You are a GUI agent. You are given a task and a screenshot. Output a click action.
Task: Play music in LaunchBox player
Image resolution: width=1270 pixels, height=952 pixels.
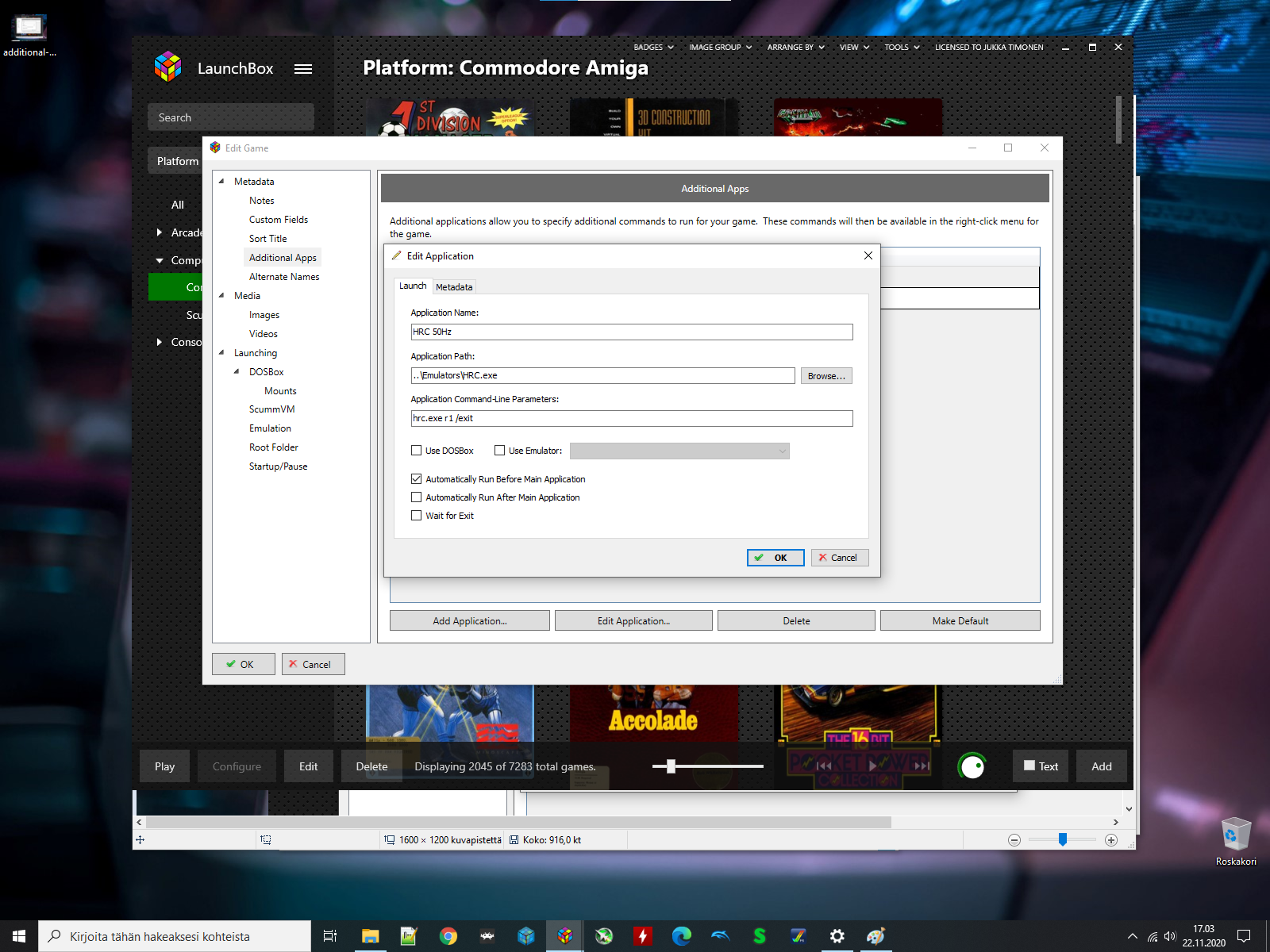point(873,766)
